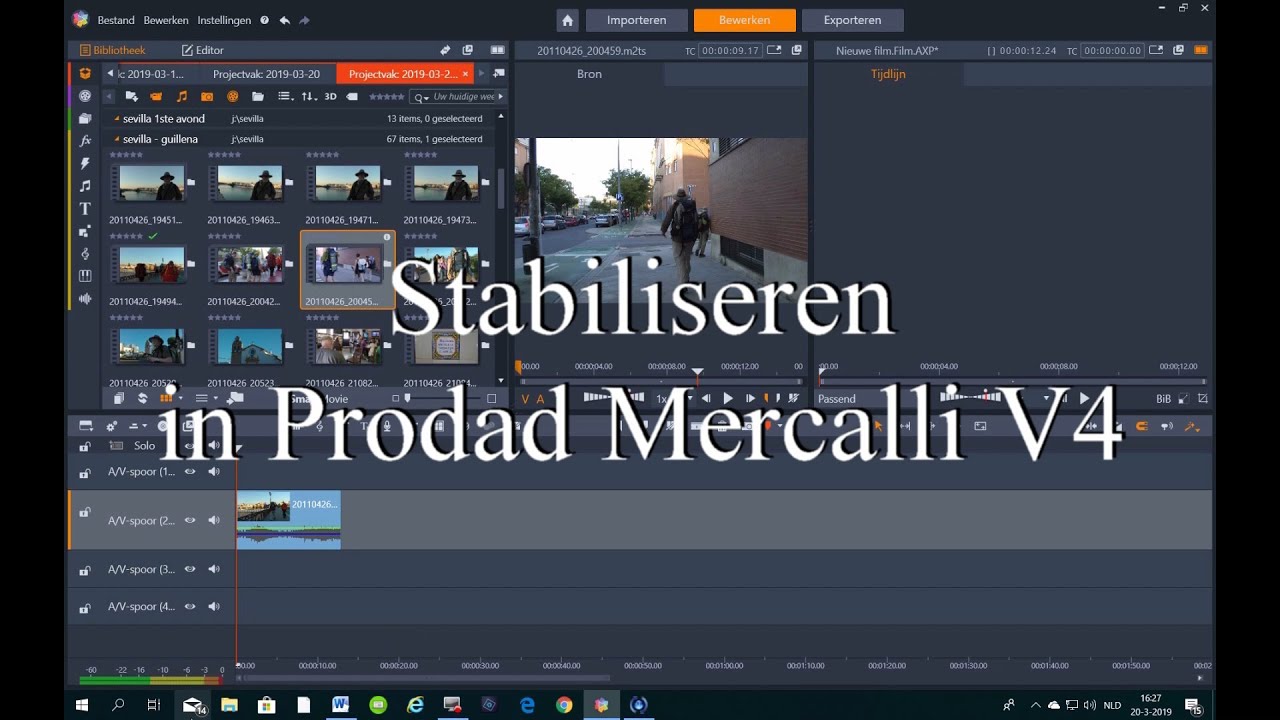Image resolution: width=1280 pixels, height=720 pixels.
Task: Play the timeline preview
Action: [x=1084, y=399]
